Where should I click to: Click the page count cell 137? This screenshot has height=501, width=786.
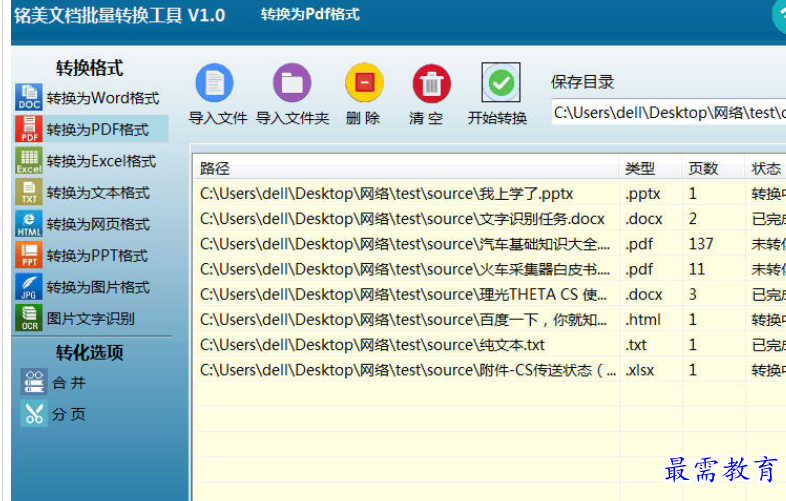click(701, 244)
